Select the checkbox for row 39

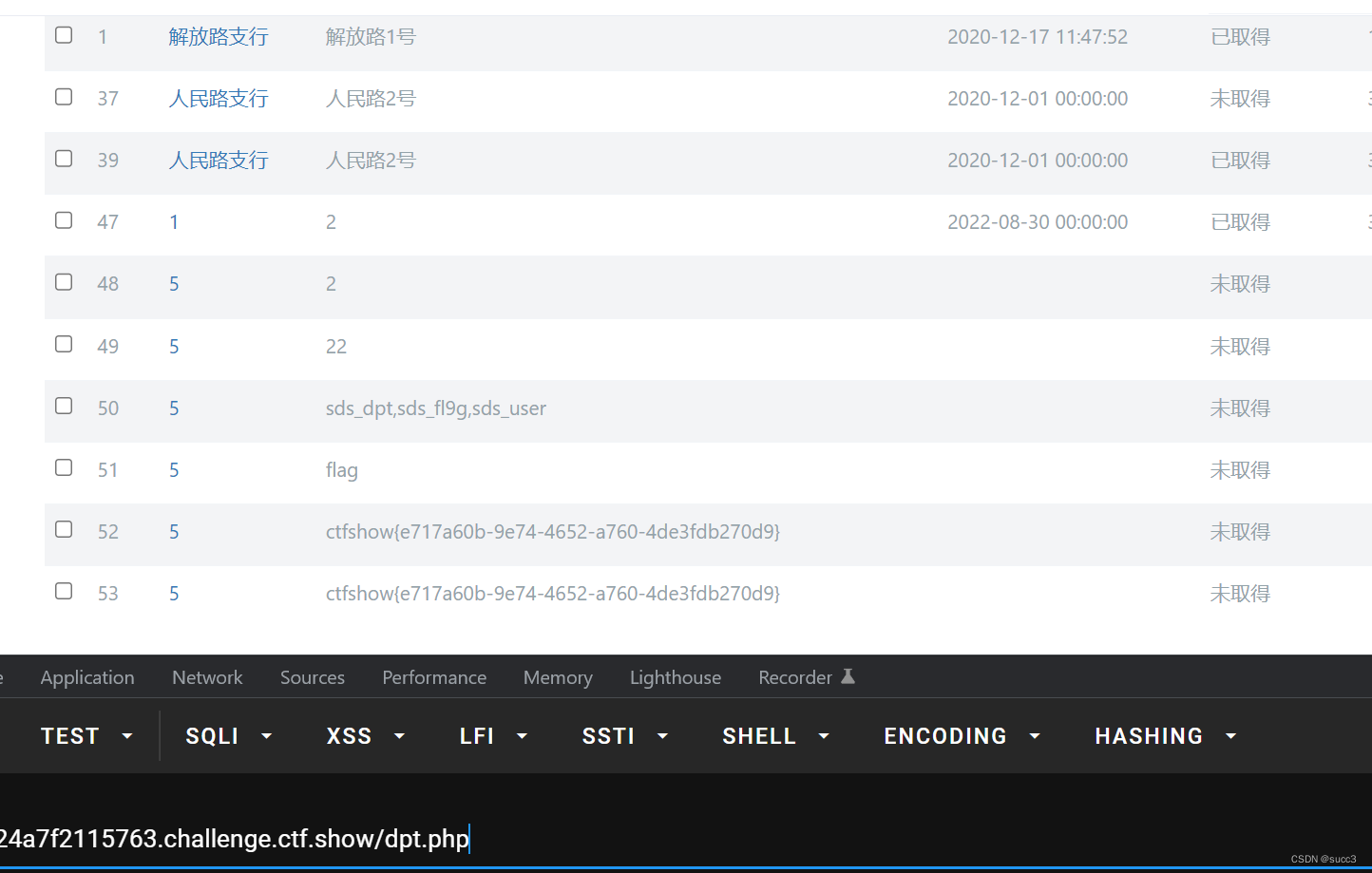pyautogui.click(x=64, y=159)
